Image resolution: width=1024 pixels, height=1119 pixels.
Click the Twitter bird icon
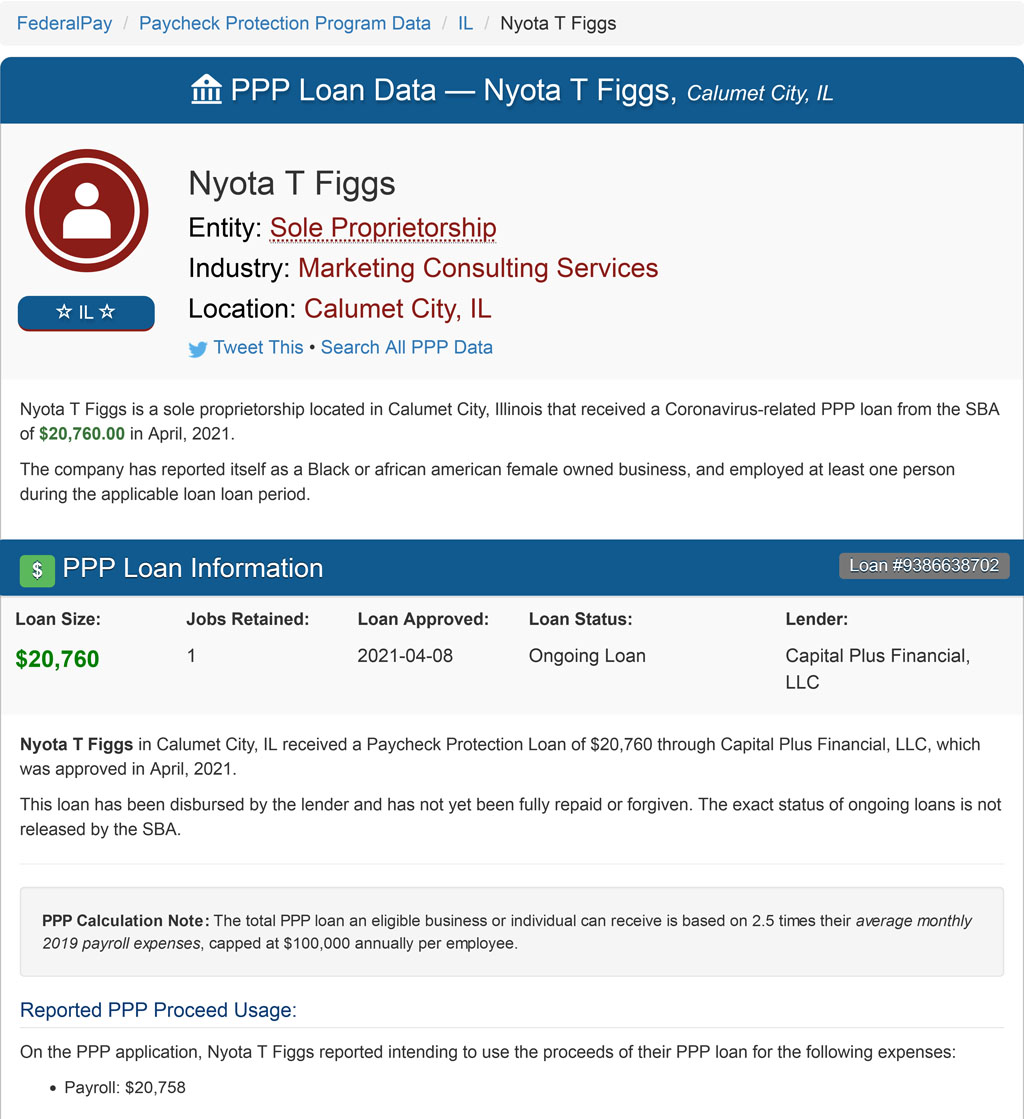[198, 349]
